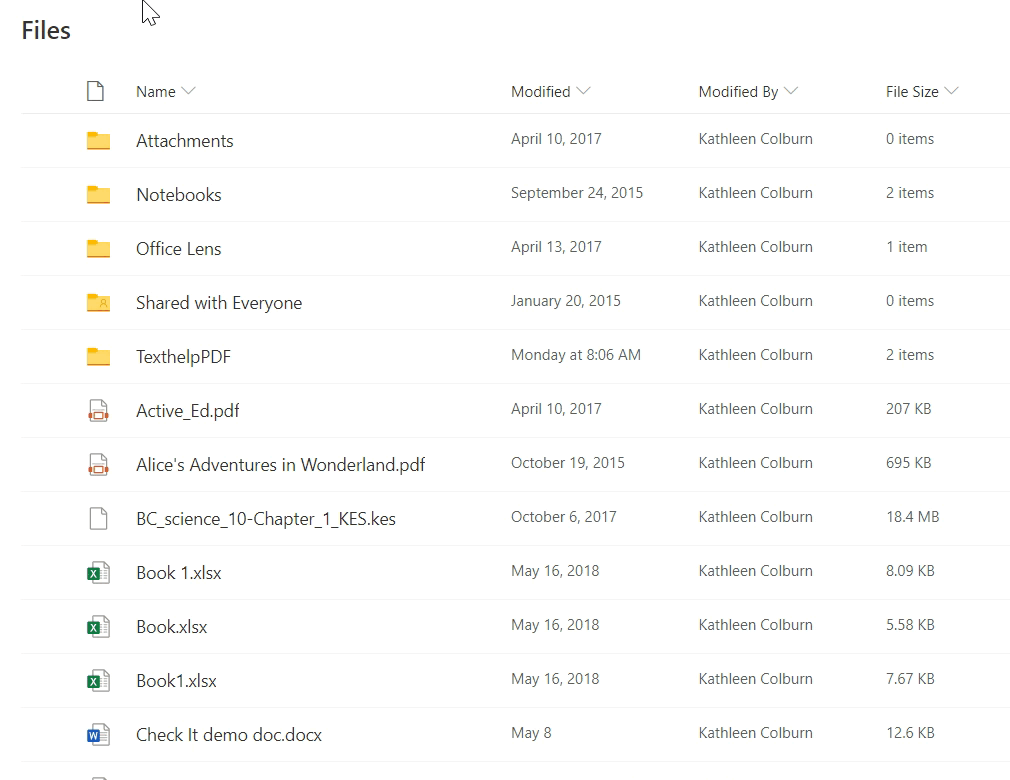
Task: Click the shared folder icon for Shared with Everyone
Action: (97, 302)
